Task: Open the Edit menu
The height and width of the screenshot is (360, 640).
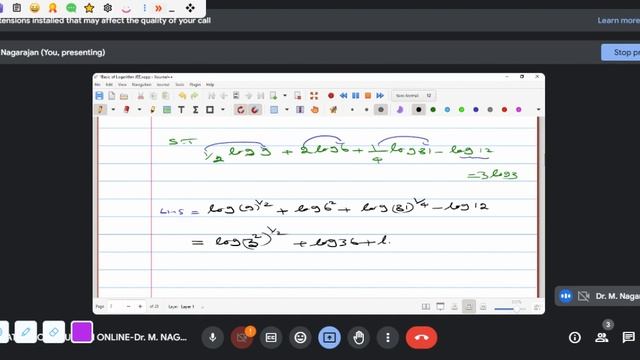Action: pos(109,84)
